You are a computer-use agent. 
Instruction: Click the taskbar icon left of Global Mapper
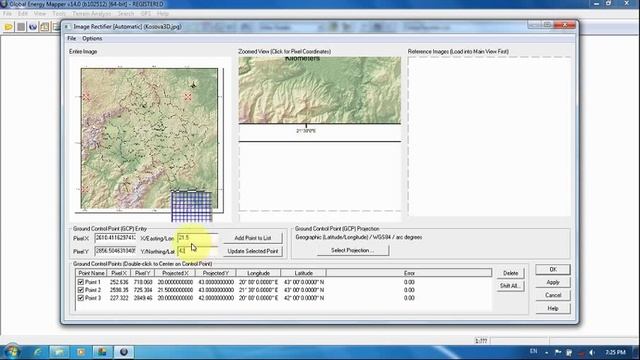(x=102, y=352)
